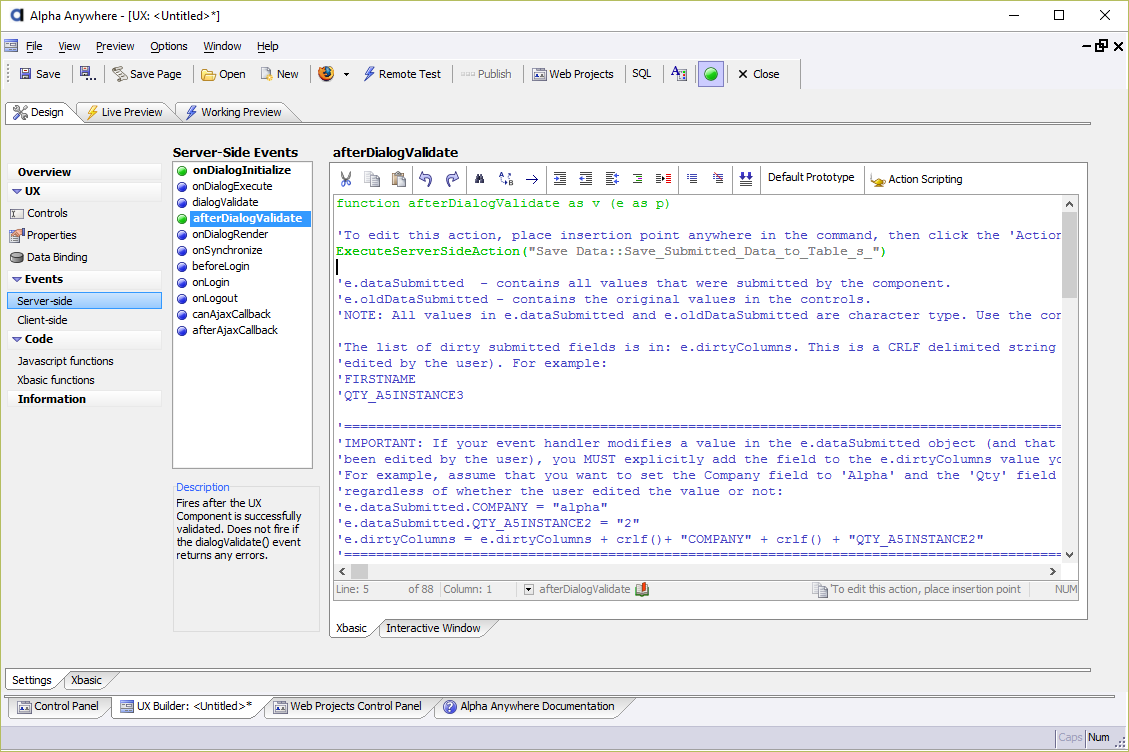Switch to the Interactive Window tab
This screenshot has height=752, width=1129.
point(433,628)
